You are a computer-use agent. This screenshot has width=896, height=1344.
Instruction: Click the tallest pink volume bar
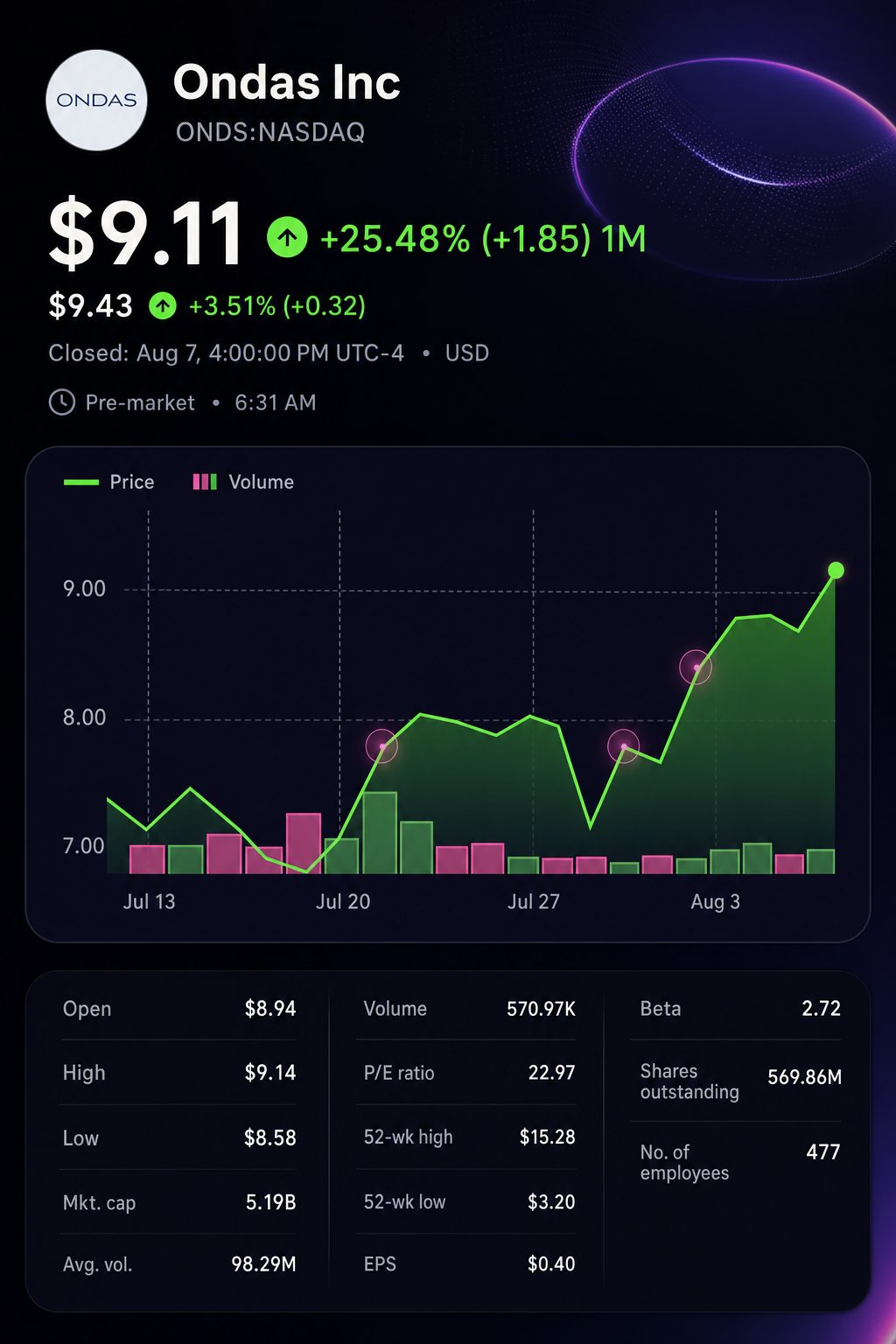tap(304, 843)
